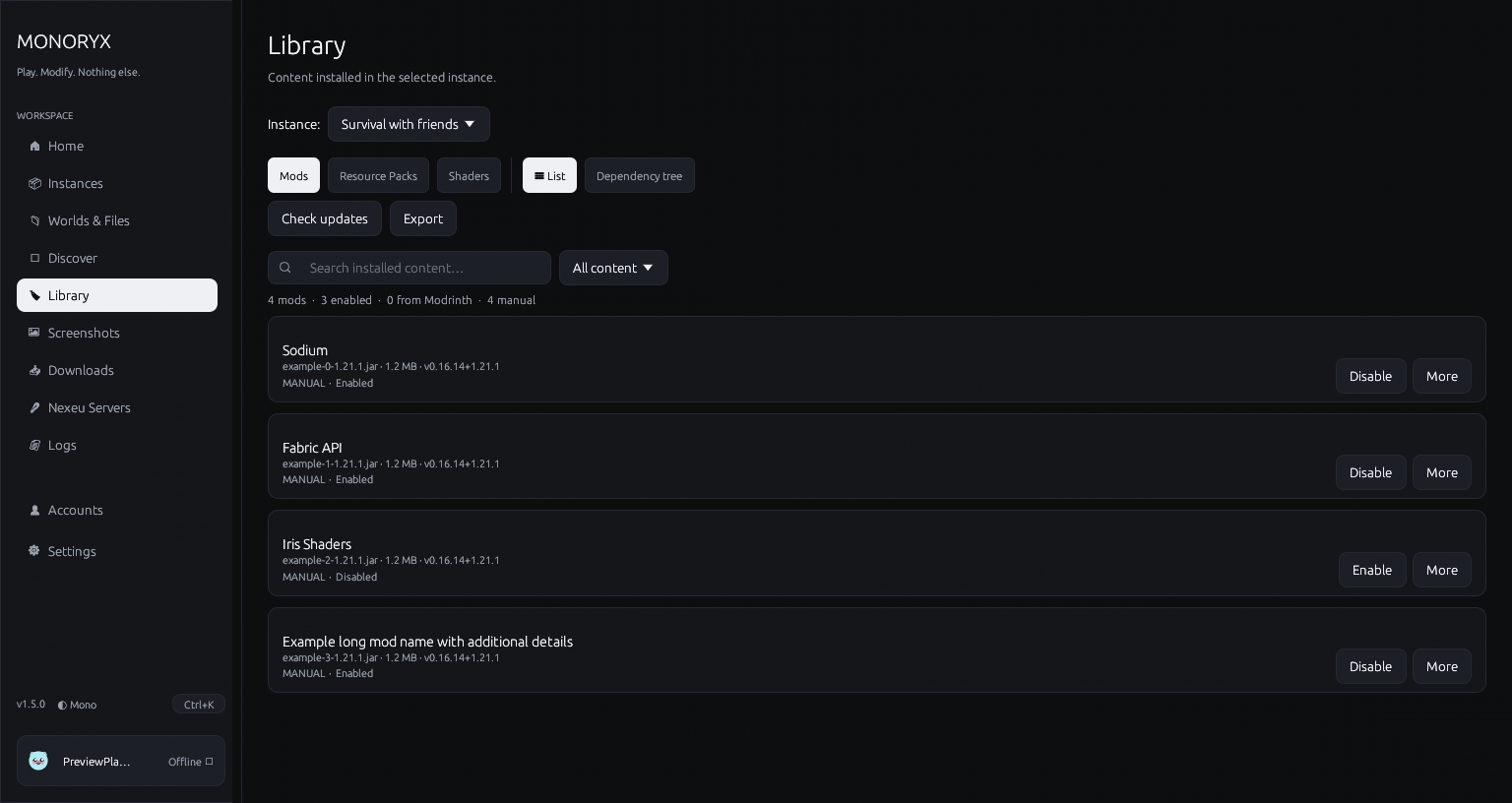Disable Example long mod name entry
This screenshot has width=1512, height=803.
coord(1370,666)
